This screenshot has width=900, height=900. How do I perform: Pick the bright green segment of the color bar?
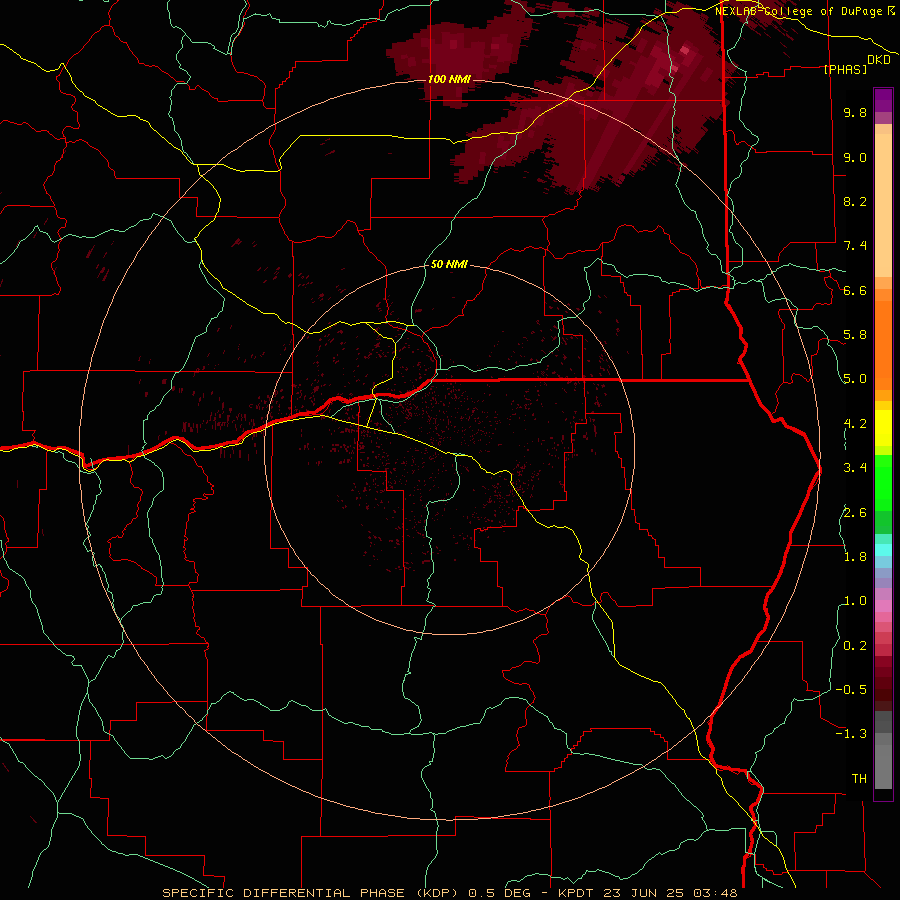pos(883,482)
